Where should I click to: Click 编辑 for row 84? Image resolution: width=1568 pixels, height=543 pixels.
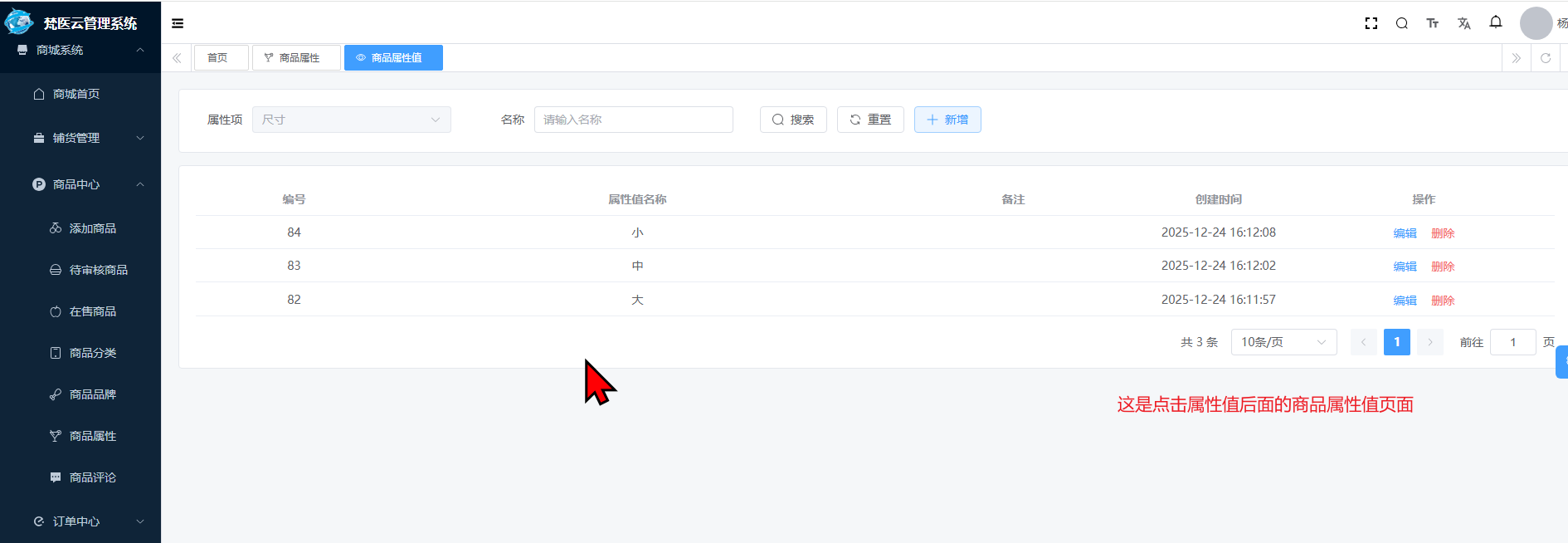point(1405,233)
